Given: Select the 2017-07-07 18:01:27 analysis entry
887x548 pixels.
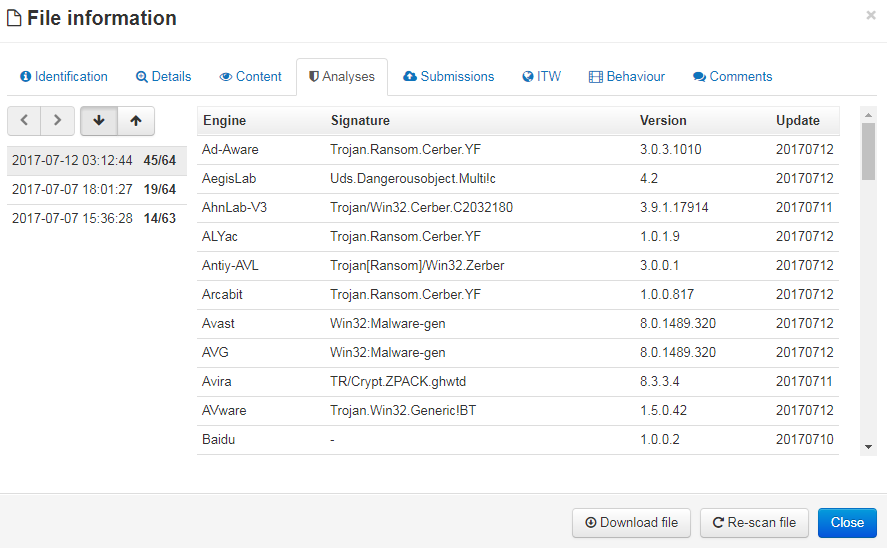Looking at the screenshot, I should 94,189.
